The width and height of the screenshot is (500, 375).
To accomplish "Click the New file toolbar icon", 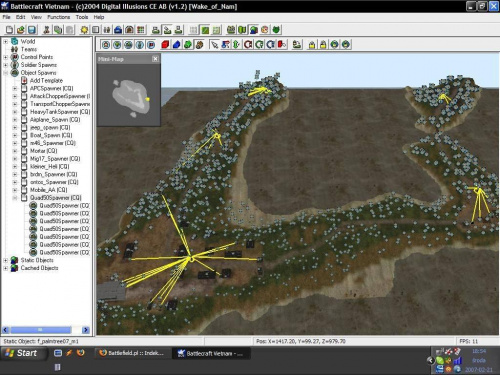I will pos(9,30).
